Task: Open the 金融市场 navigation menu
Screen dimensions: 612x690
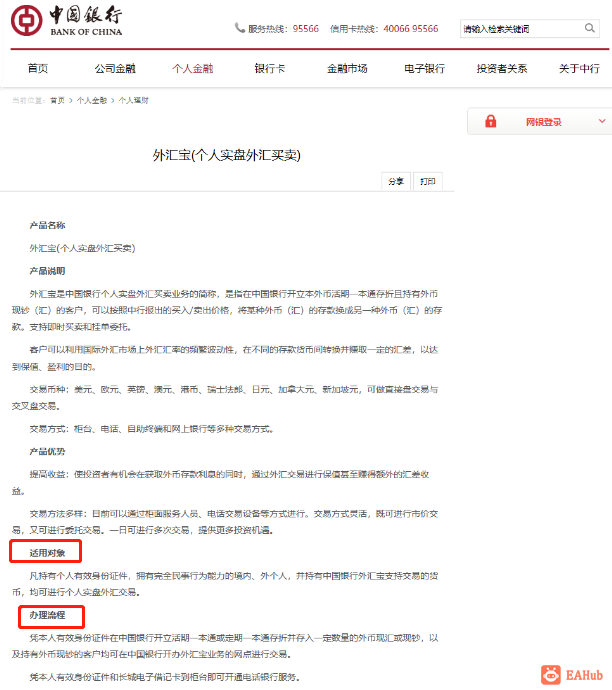Action: pos(347,69)
